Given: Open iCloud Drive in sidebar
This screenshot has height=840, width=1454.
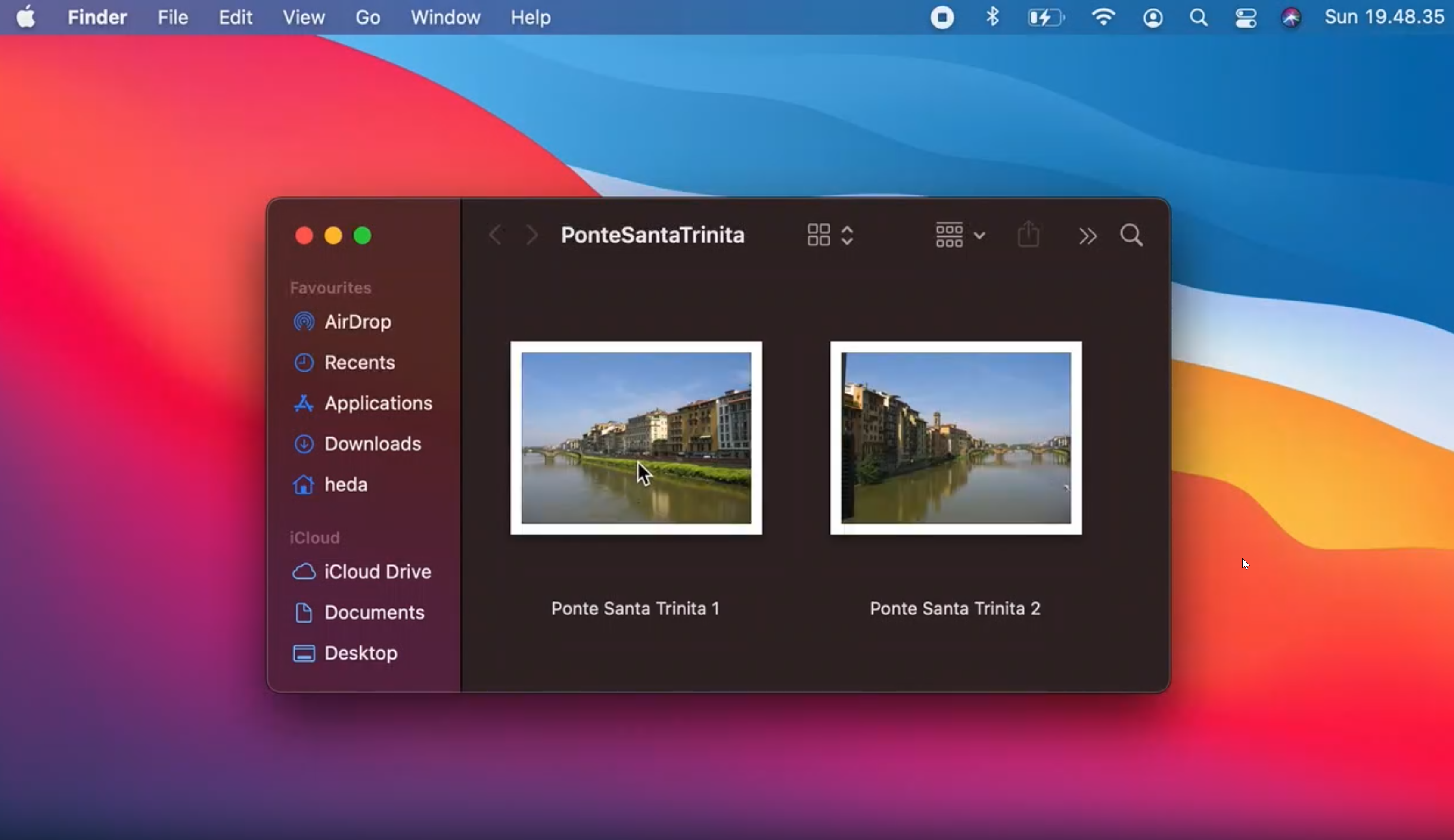Looking at the screenshot, I should point(377,572).
